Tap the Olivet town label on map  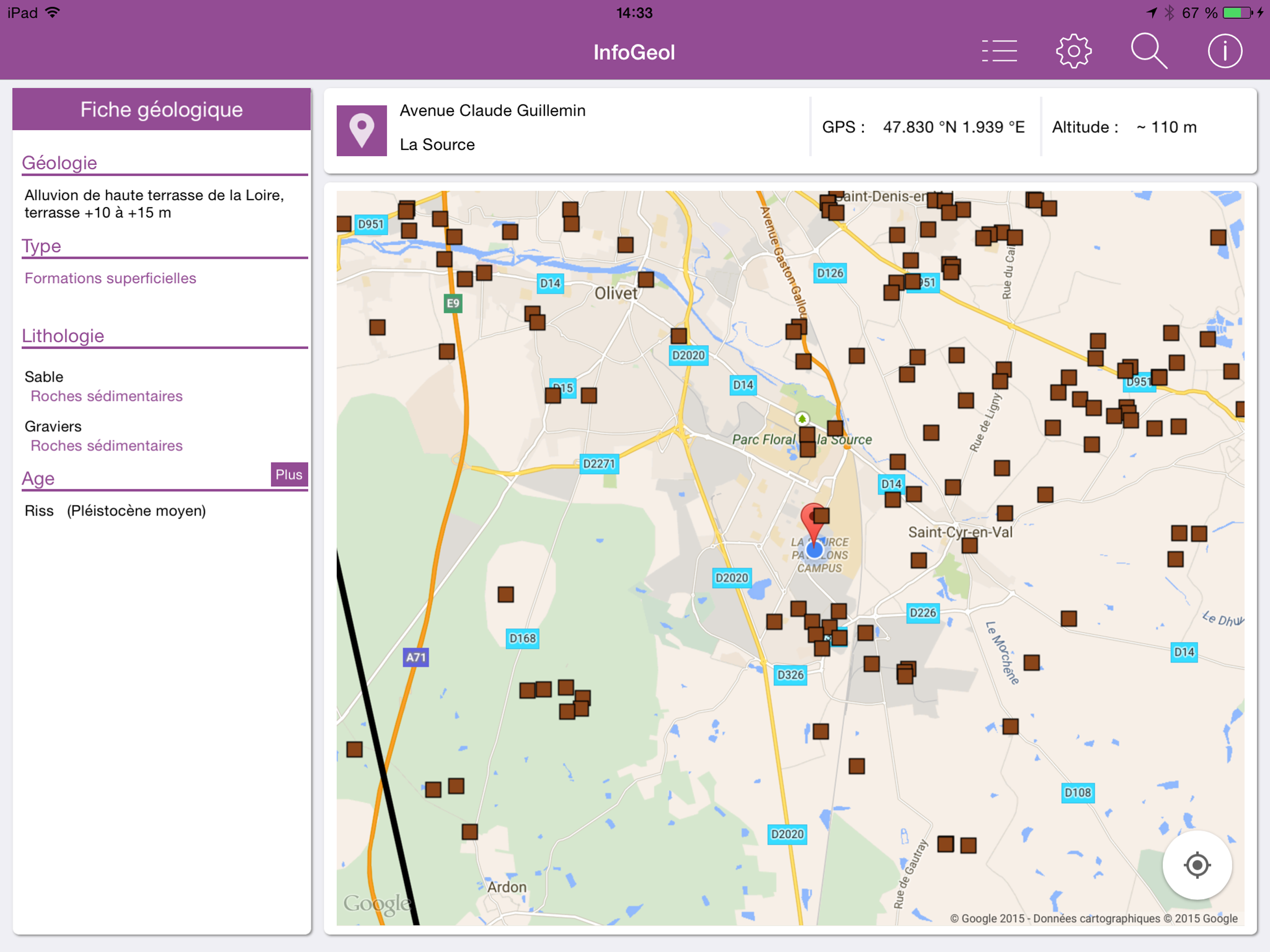pos(615,293)
